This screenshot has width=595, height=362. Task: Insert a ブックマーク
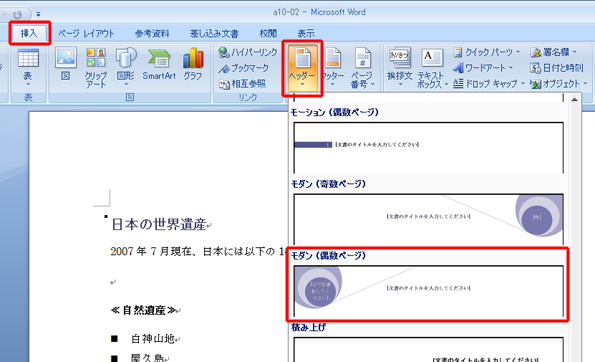tap(244, 68)
